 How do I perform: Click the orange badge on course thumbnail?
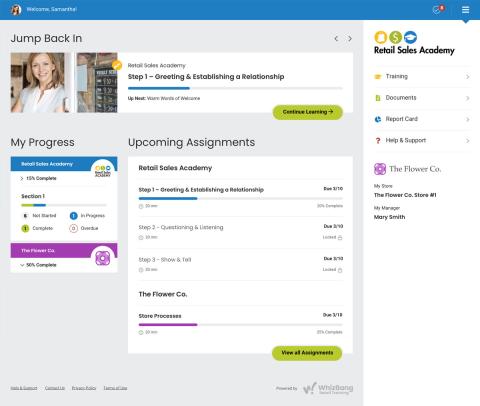tap(117, 65)
